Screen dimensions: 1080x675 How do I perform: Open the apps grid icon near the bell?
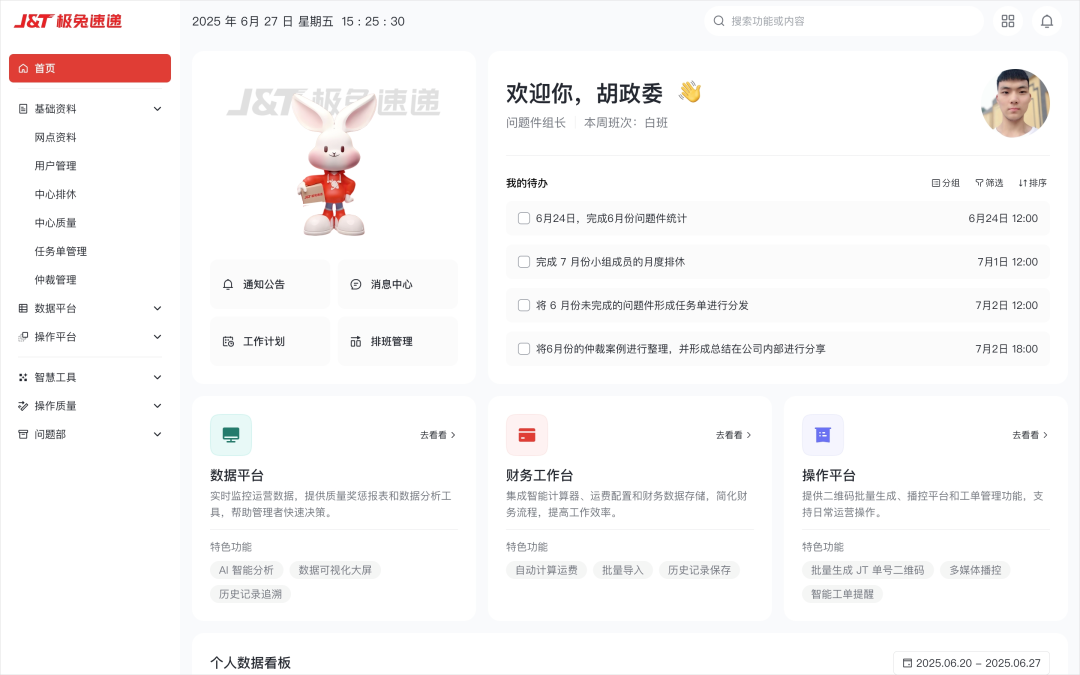1007,20
